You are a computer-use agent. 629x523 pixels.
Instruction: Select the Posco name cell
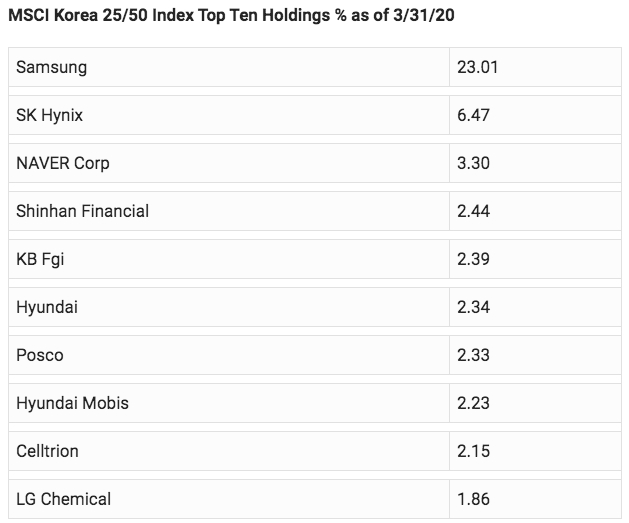[40, 355]
